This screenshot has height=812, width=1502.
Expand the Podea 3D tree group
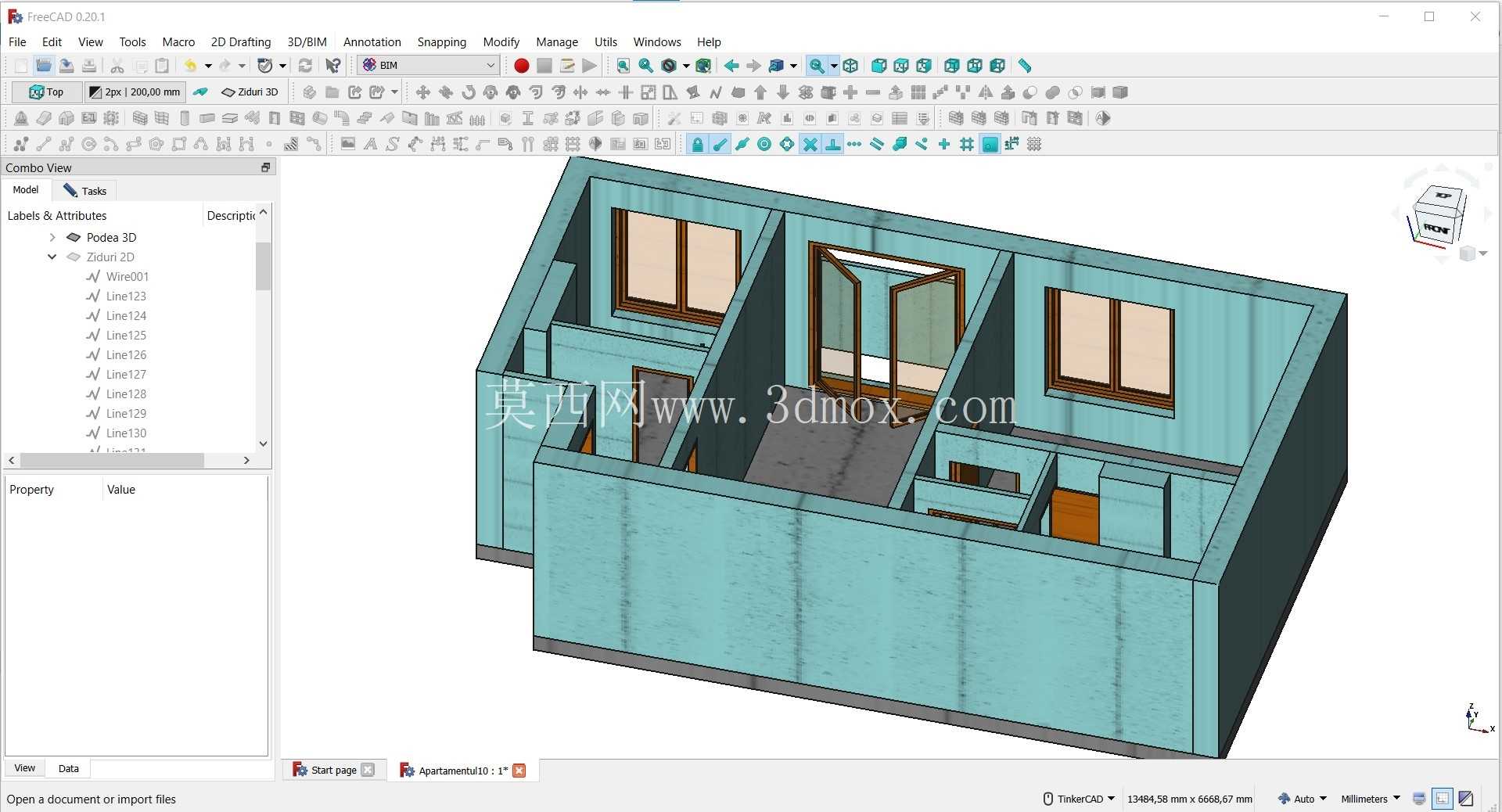click(52, 237)
